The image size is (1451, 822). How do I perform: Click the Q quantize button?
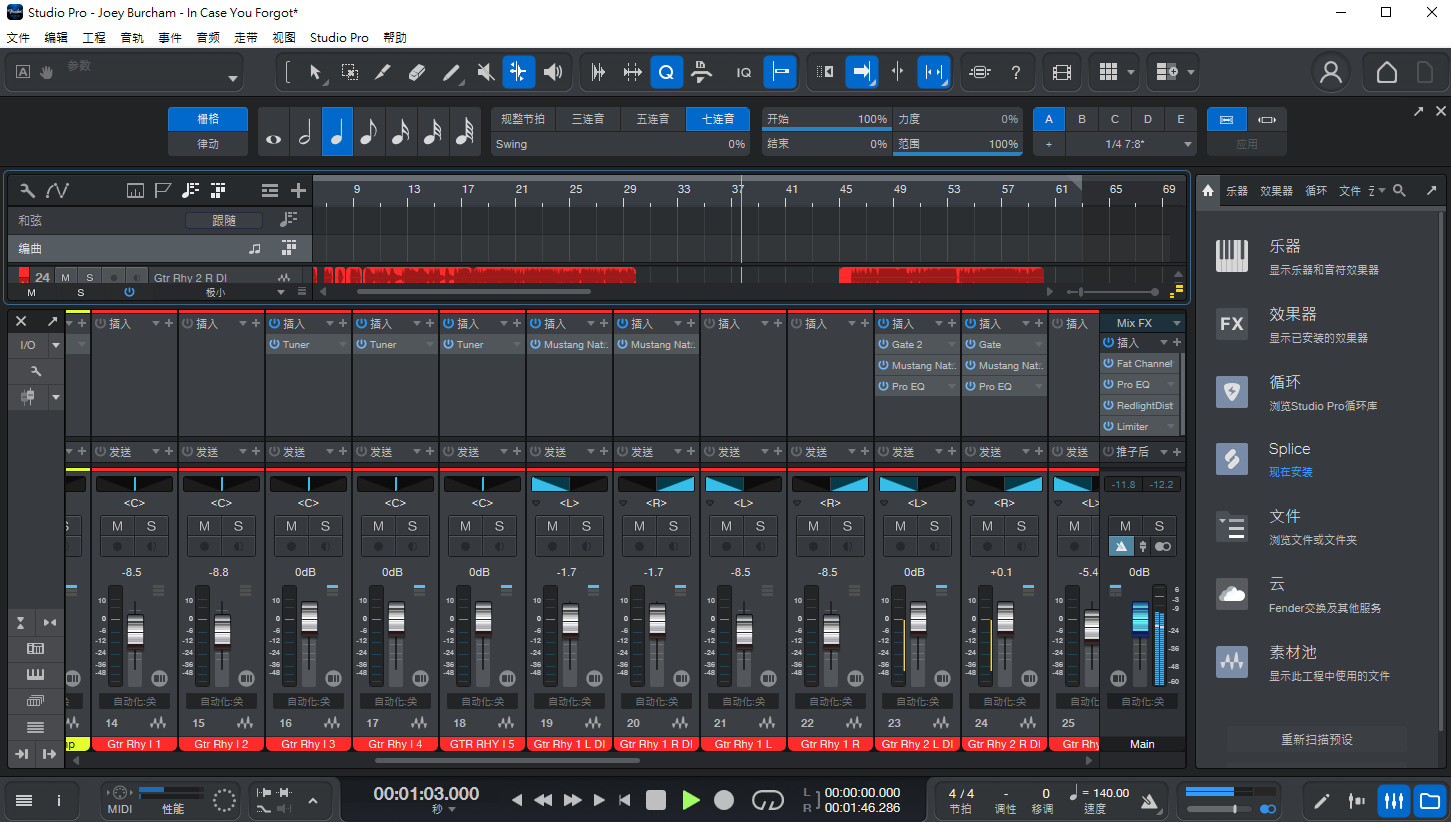[667, 72]
